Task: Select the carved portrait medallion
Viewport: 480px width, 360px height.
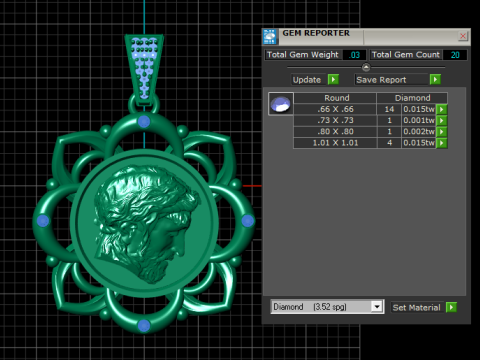Action: coord(145,223)
